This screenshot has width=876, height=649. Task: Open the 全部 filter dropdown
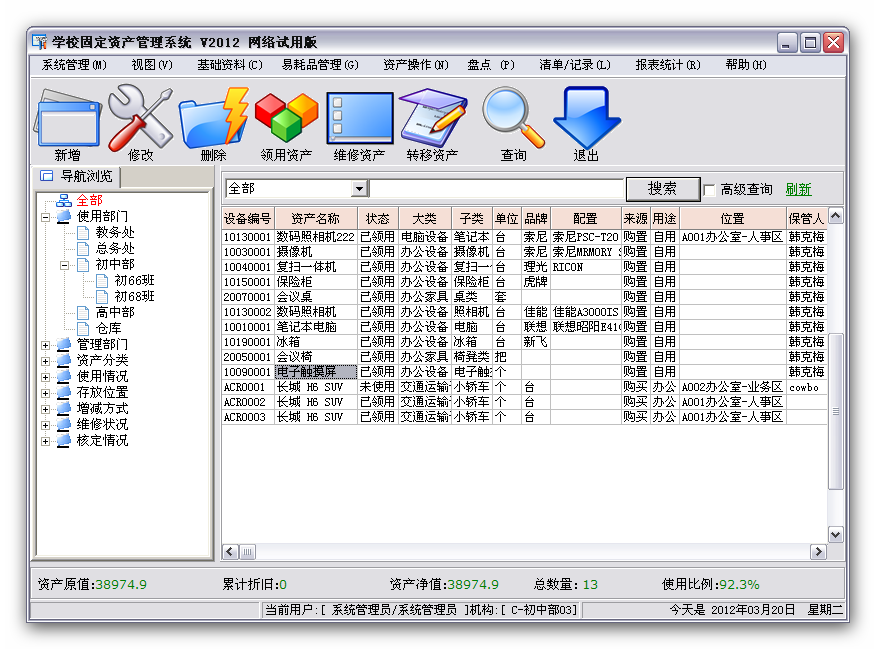[358, 189]
